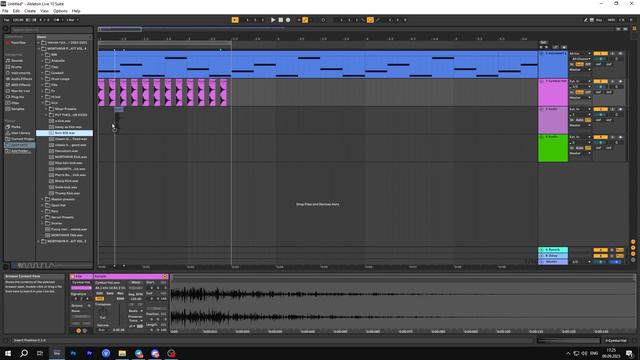
Task: Open the Help menu
Action: [x=76, y=11]
